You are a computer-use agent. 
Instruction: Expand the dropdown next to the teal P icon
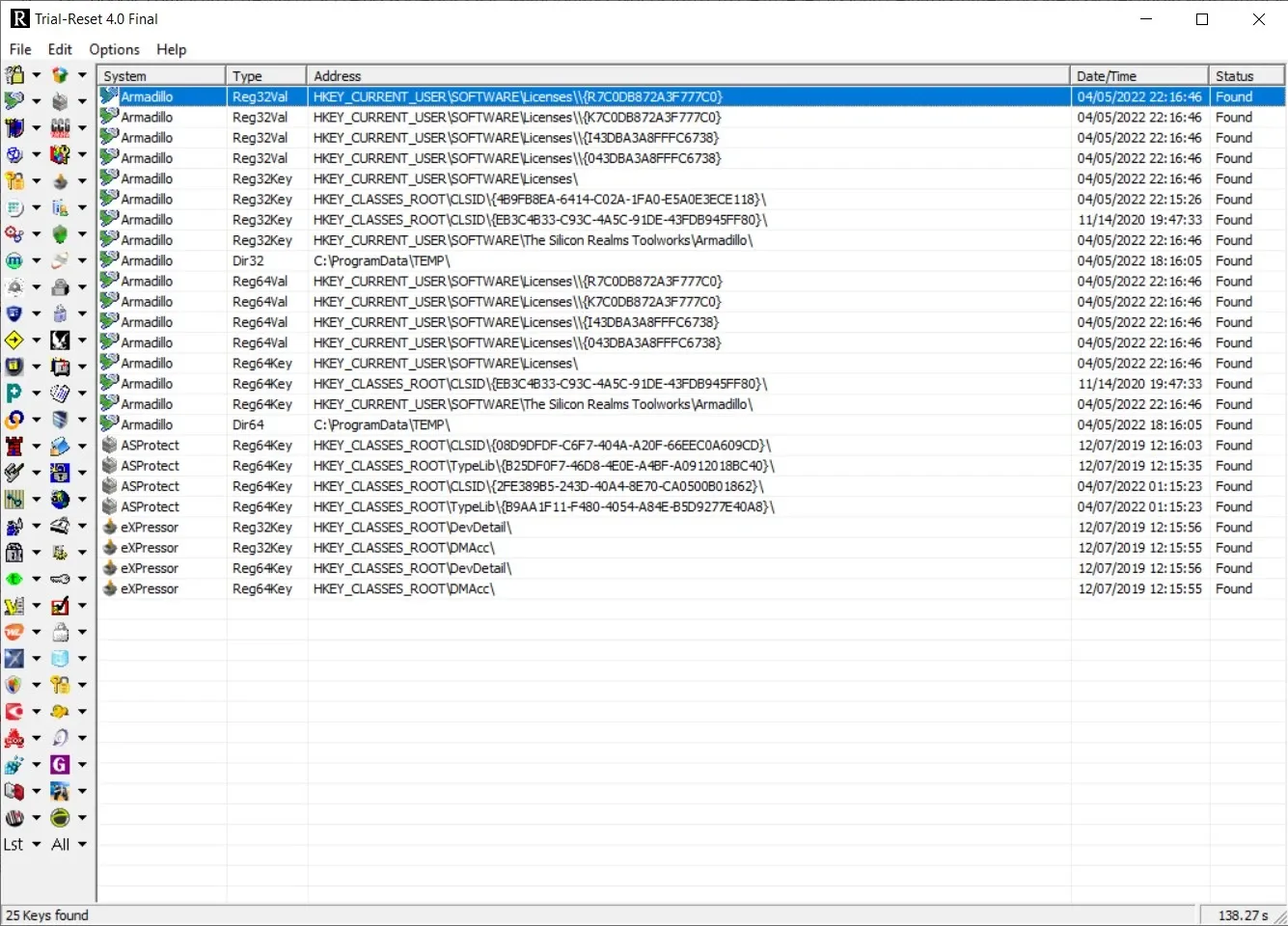click(x=37, y=393)
